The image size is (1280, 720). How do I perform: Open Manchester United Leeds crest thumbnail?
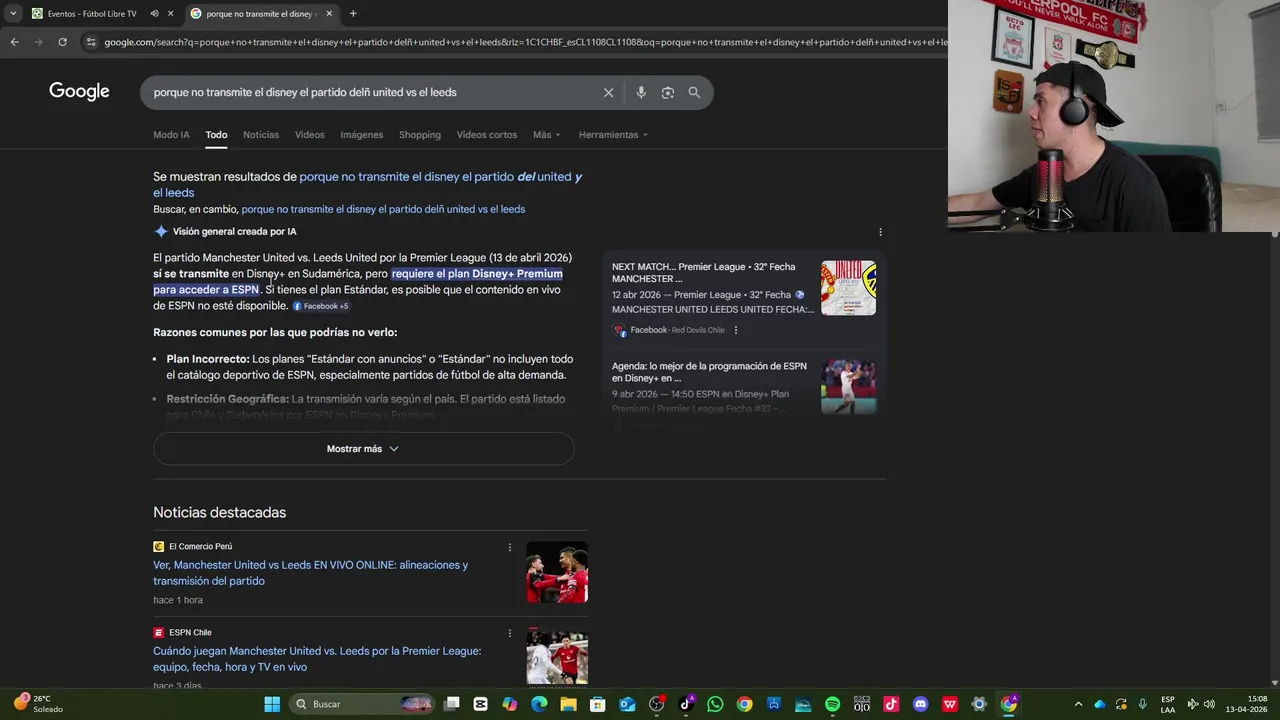click(x=848, y=288)
